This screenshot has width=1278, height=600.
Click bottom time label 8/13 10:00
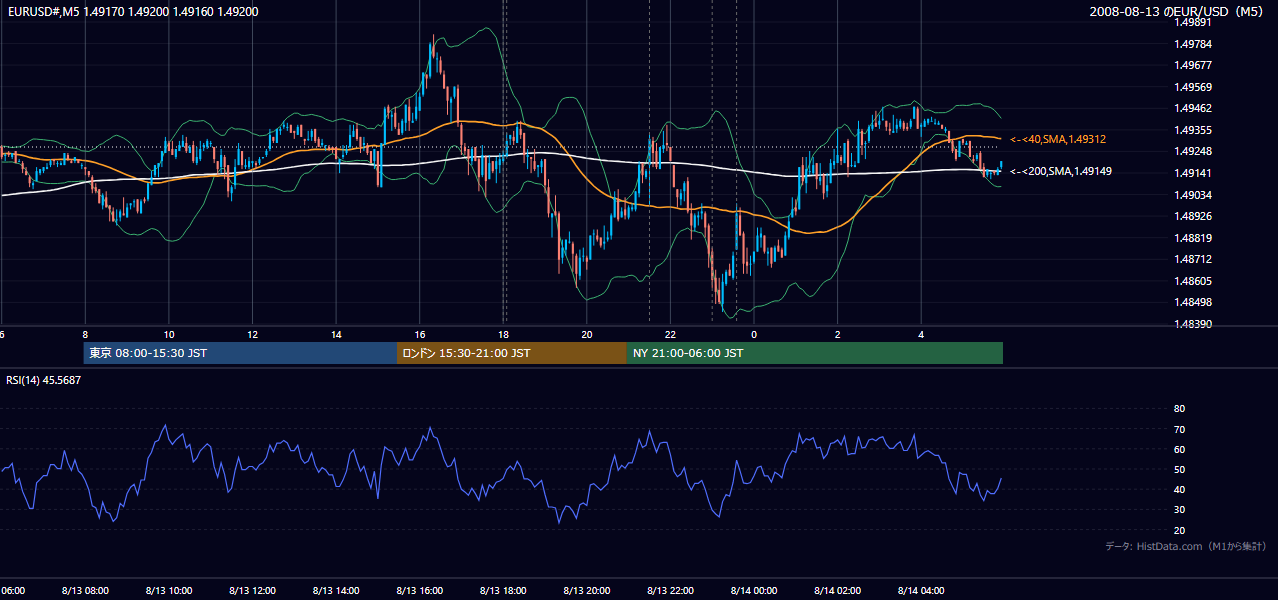click(x=169, y=590)
